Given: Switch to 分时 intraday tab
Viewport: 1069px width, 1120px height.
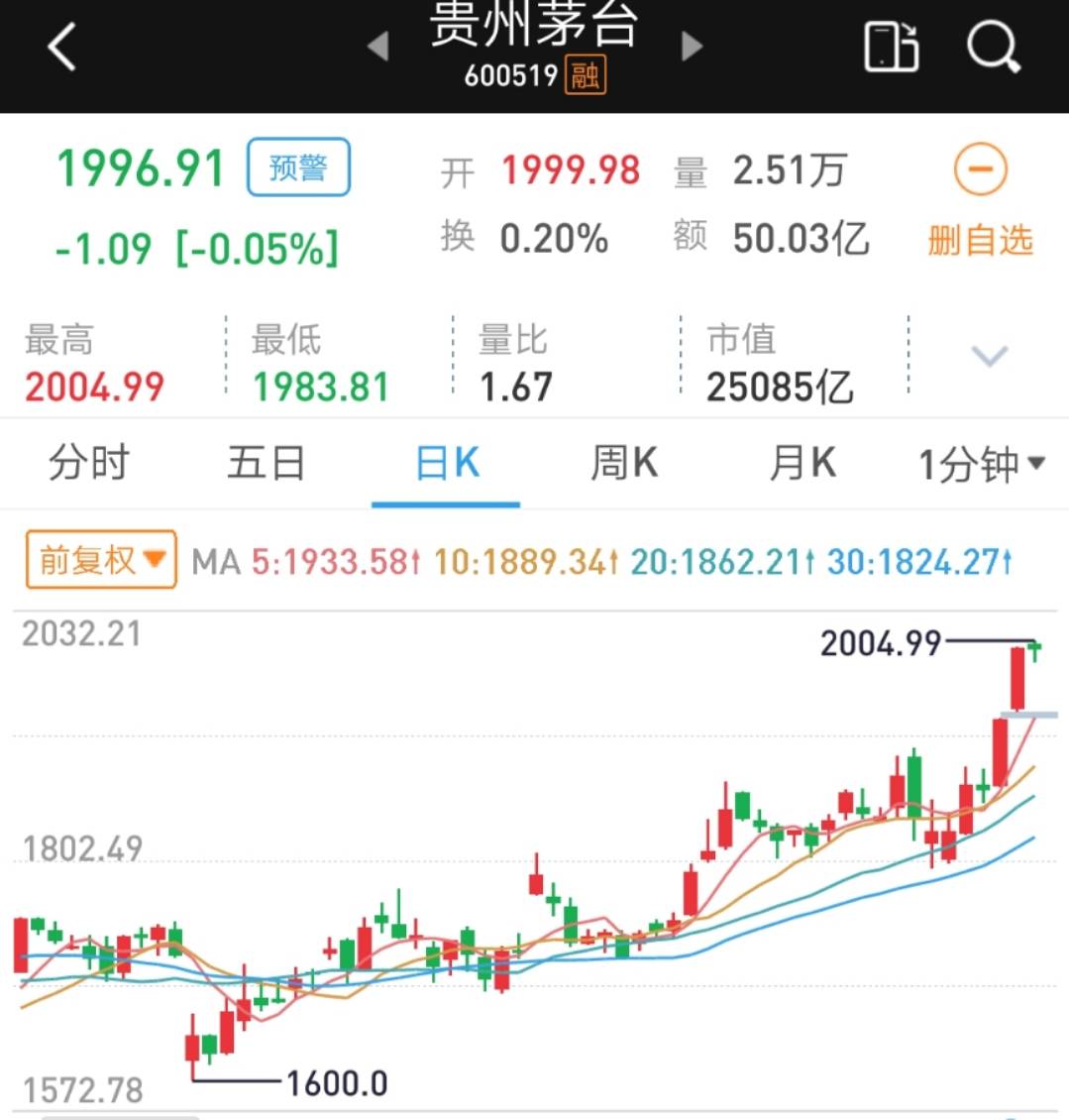Looking at the screenshot, I should pos(89,463).
